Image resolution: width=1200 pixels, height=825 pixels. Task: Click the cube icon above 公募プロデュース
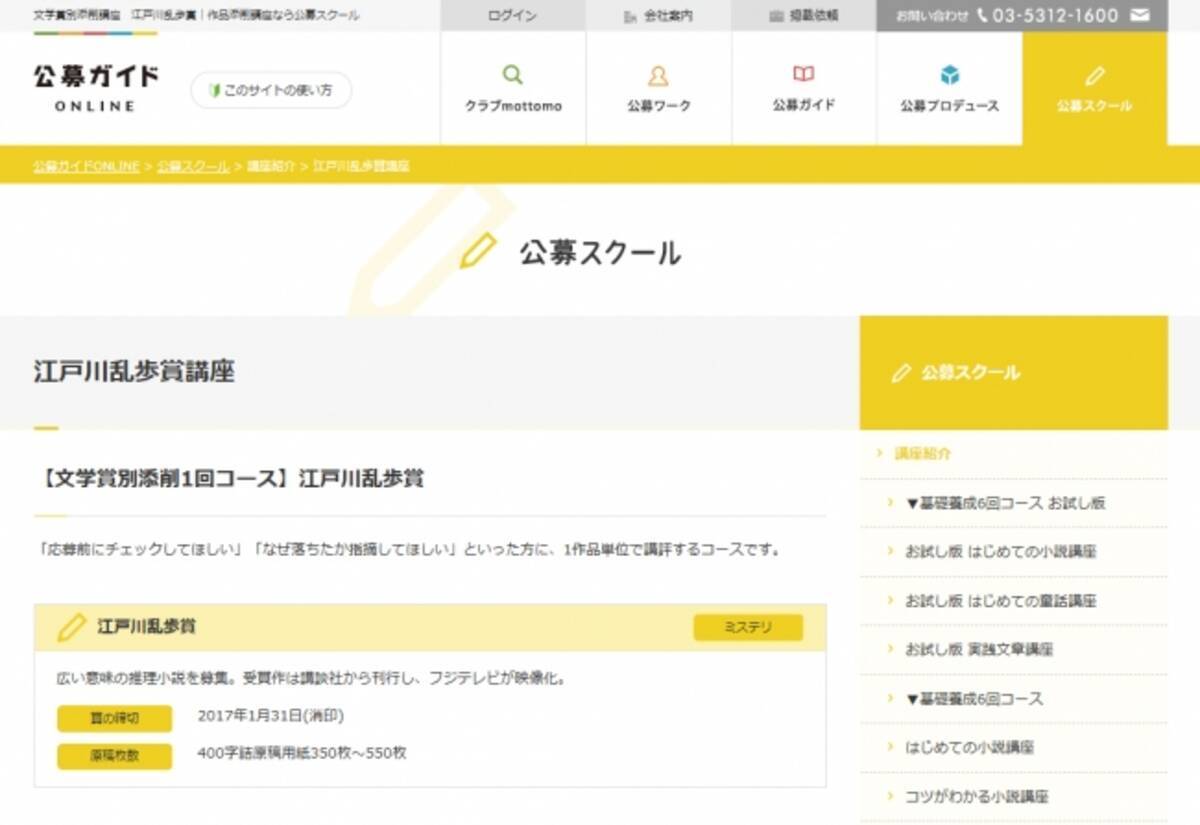[948, 74]
